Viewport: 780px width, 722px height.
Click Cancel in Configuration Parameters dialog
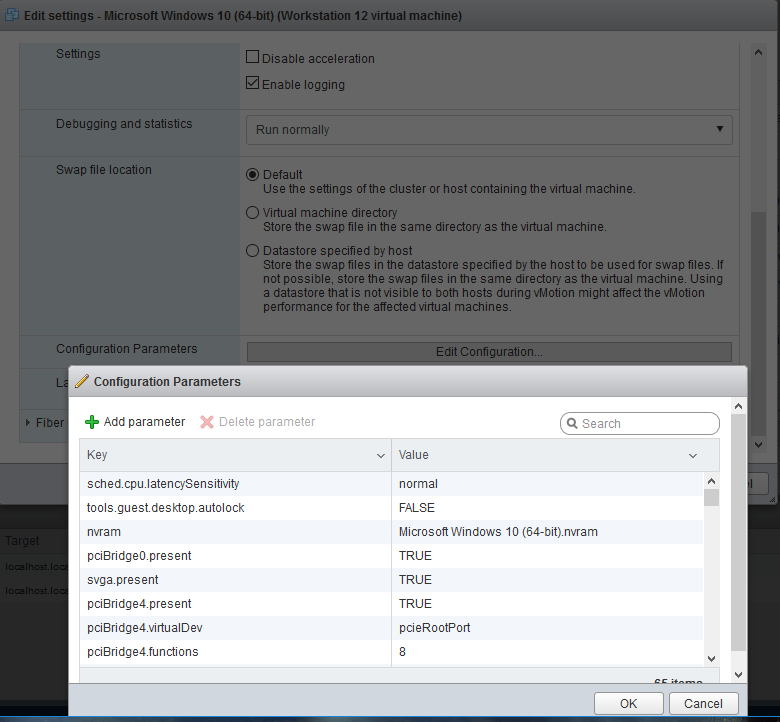coord(703,703)
